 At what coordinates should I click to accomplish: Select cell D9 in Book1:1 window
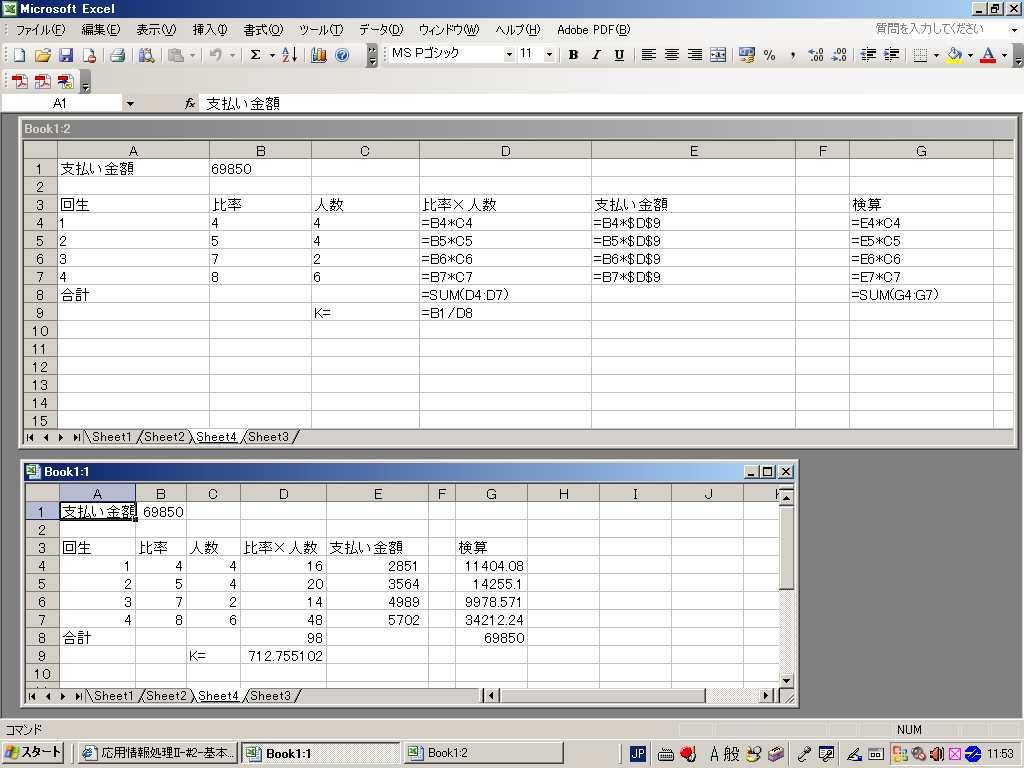(x=283, y=656)
